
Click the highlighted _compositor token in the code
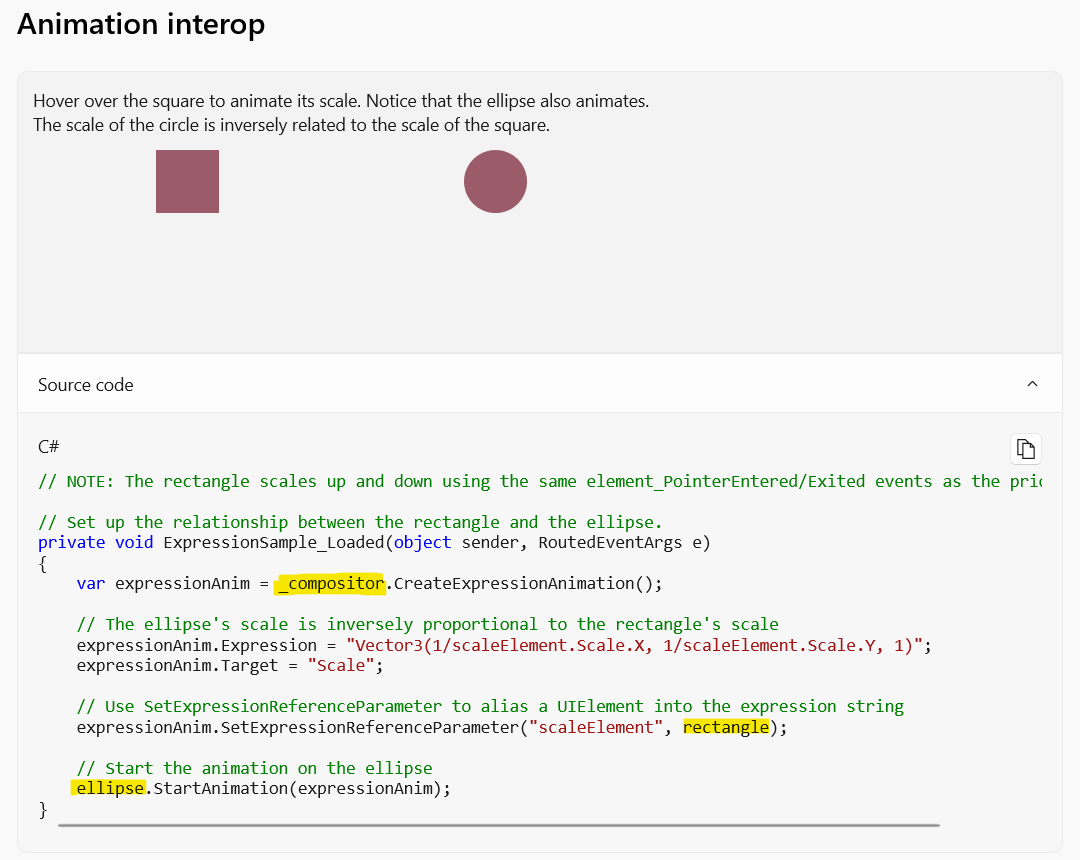[330, 583]
